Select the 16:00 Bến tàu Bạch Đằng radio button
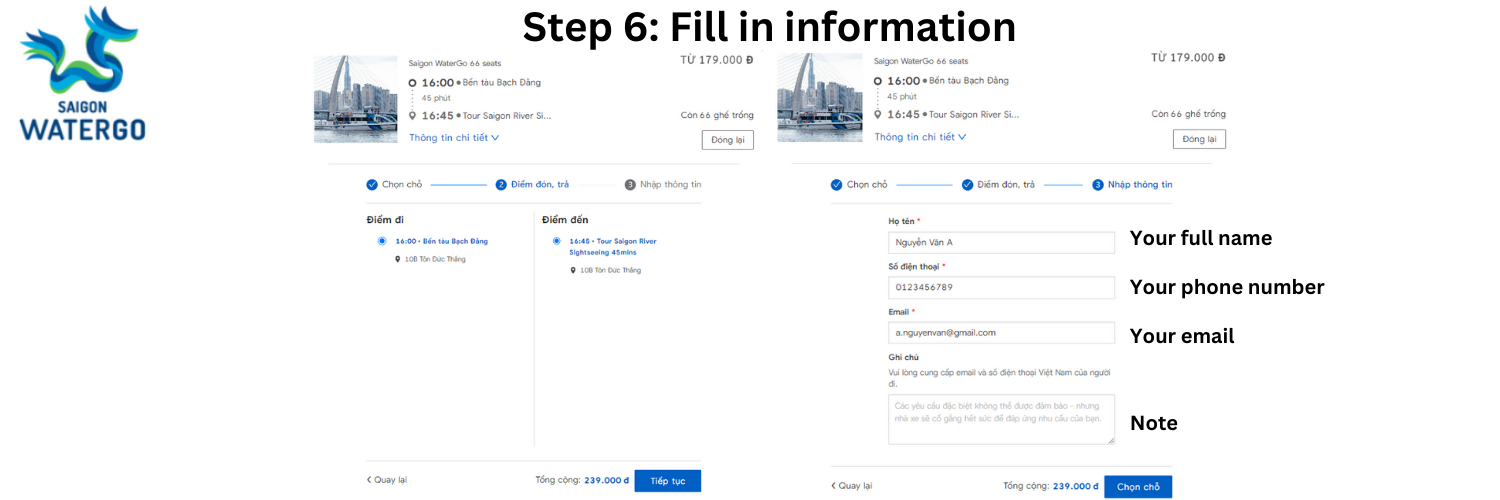Viewport: 1500px width, 500px height. [382, 241]
